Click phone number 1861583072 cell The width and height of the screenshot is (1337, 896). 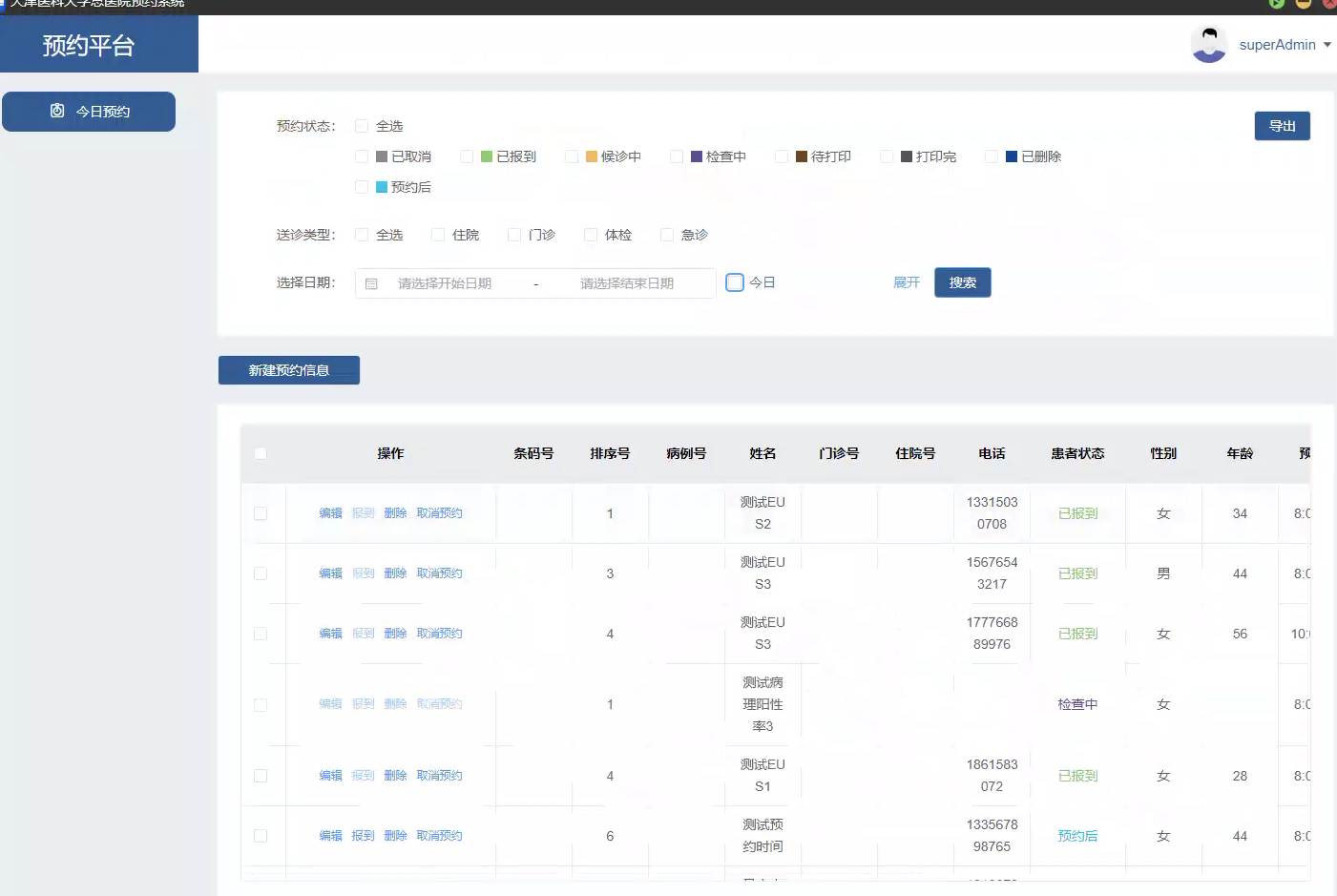pos(992,776)
